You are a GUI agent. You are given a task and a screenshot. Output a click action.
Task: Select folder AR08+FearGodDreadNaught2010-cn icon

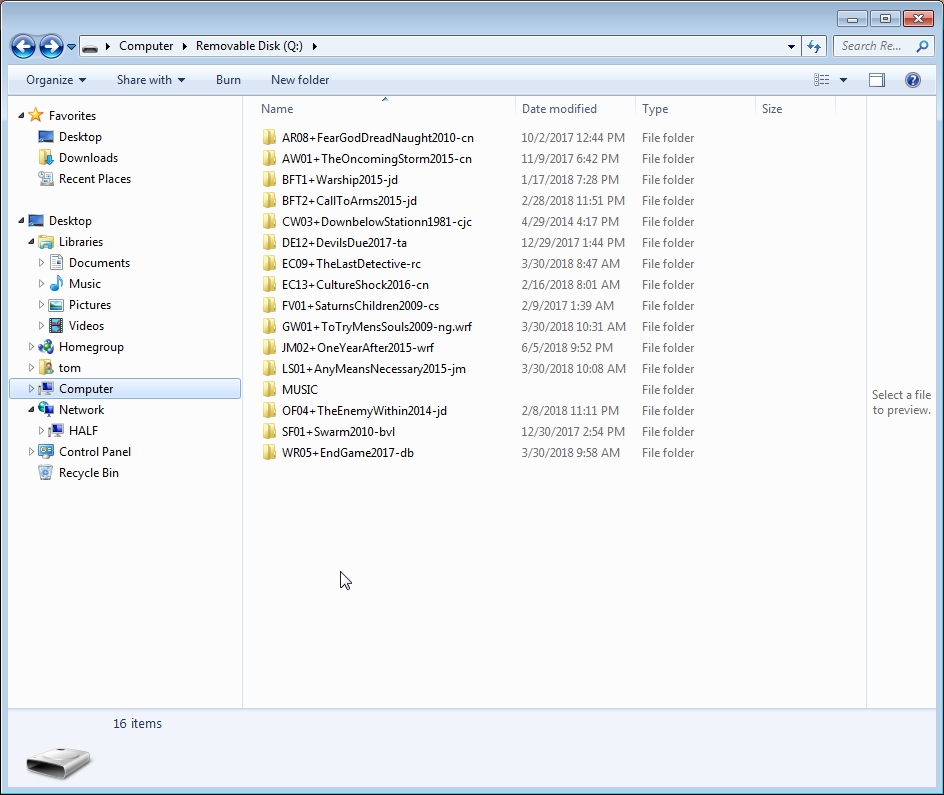pyautogui.click(x=269, y=138)
